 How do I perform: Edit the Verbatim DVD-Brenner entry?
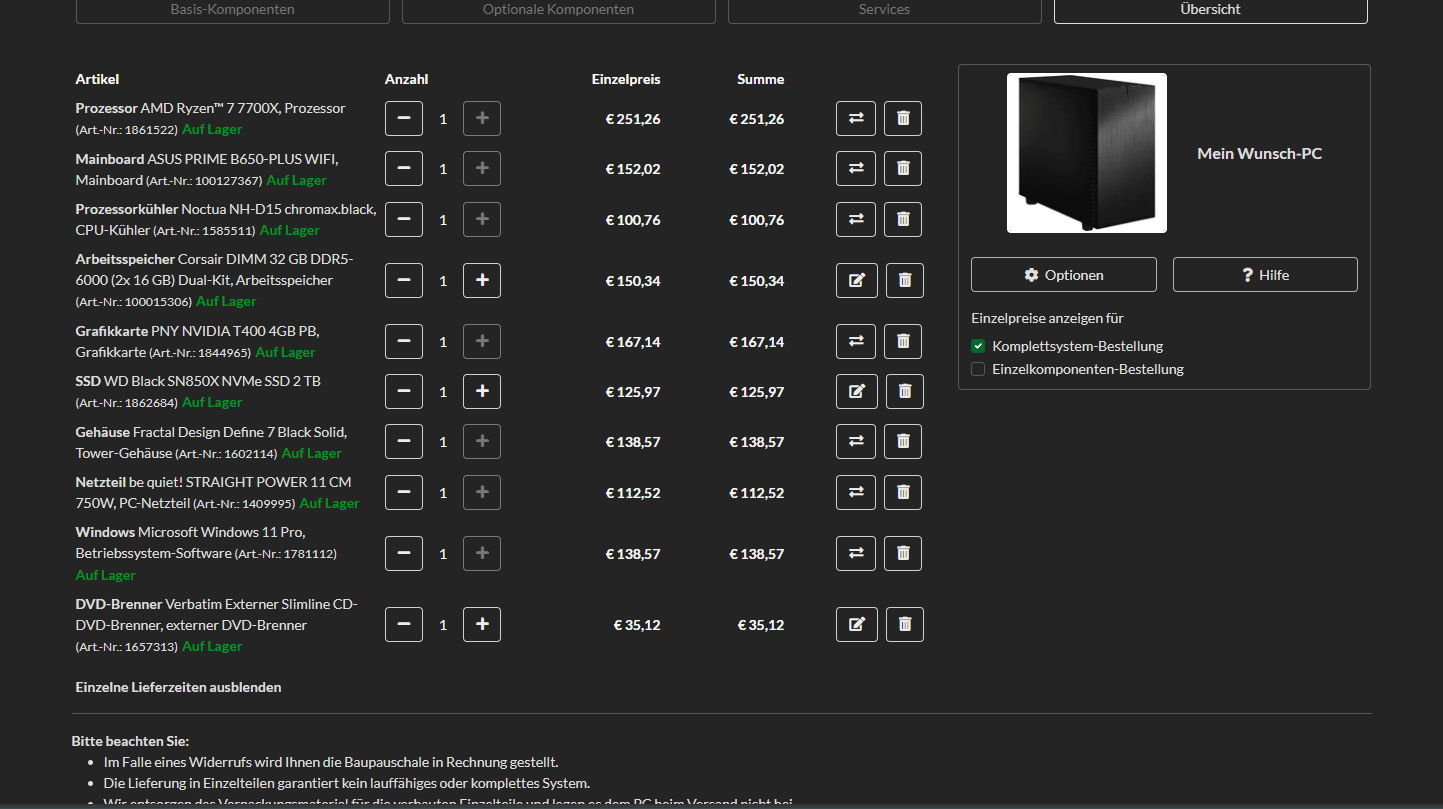[x=857, y=624]
